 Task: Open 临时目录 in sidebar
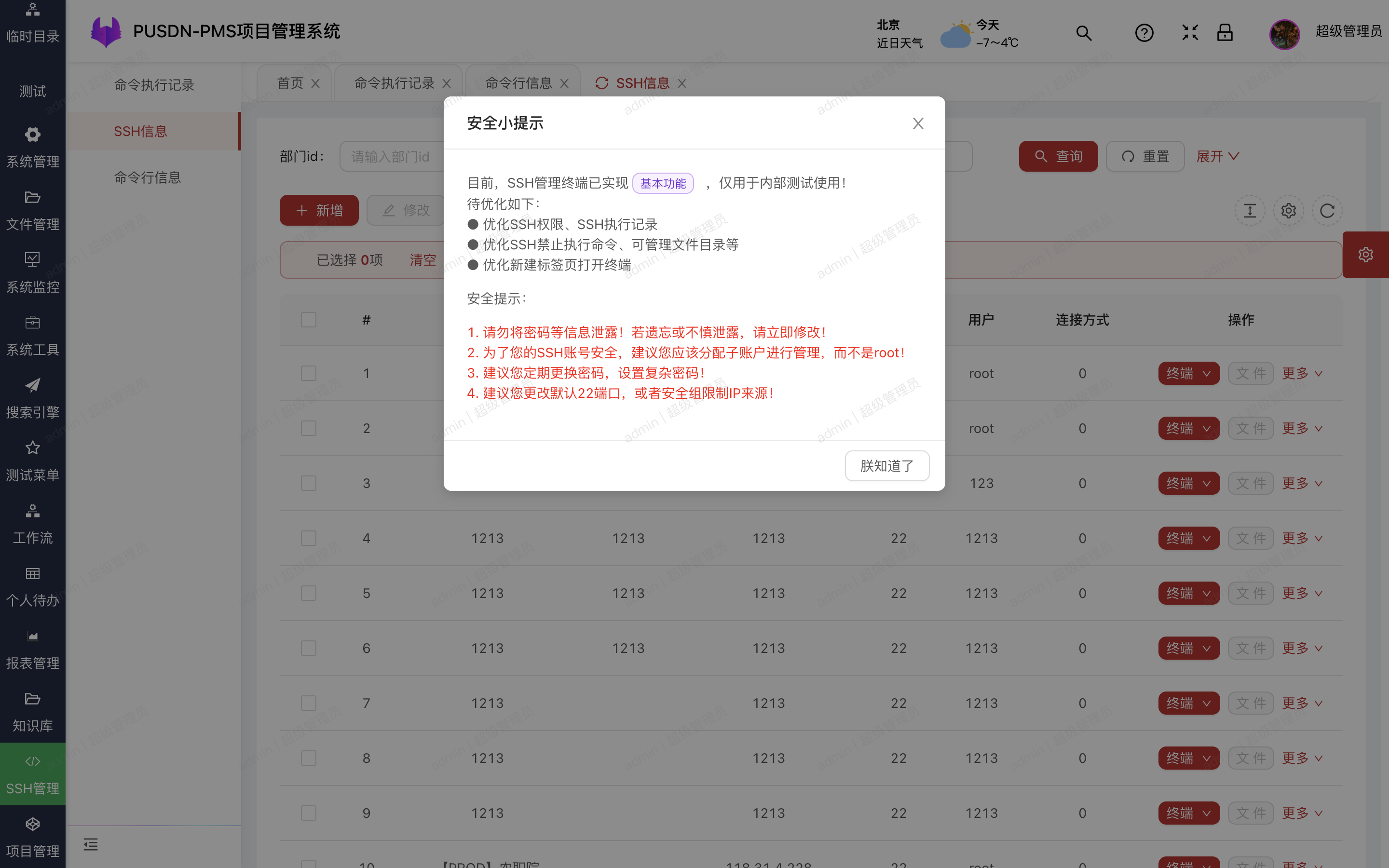[33, 23]
